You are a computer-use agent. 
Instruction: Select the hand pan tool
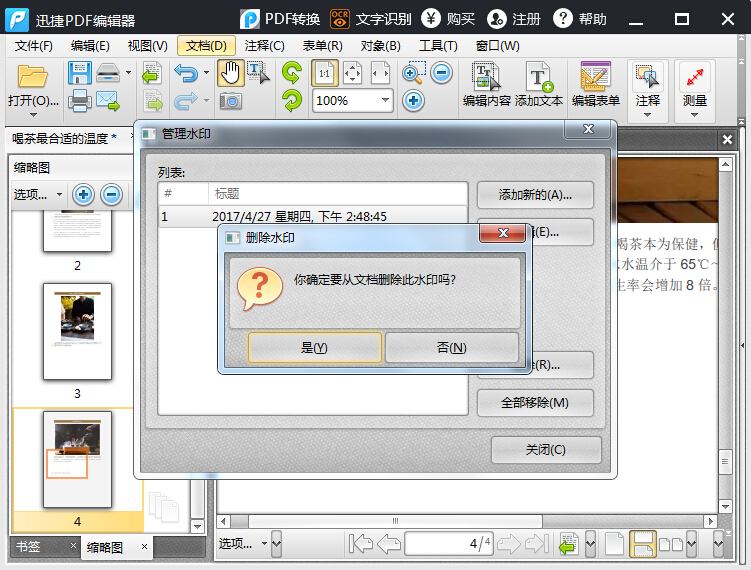click(x=230, y=73)
